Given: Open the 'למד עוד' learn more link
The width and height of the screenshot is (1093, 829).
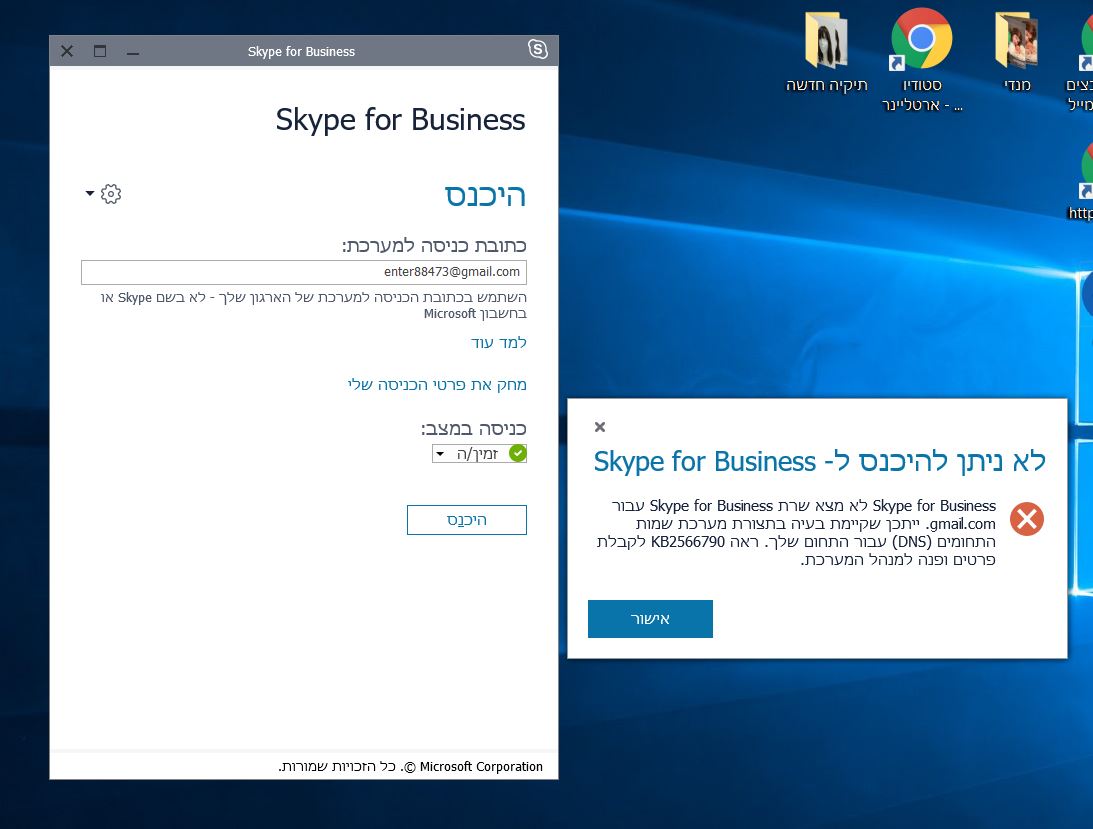Looking at the screenshot, I should [498, 342].
